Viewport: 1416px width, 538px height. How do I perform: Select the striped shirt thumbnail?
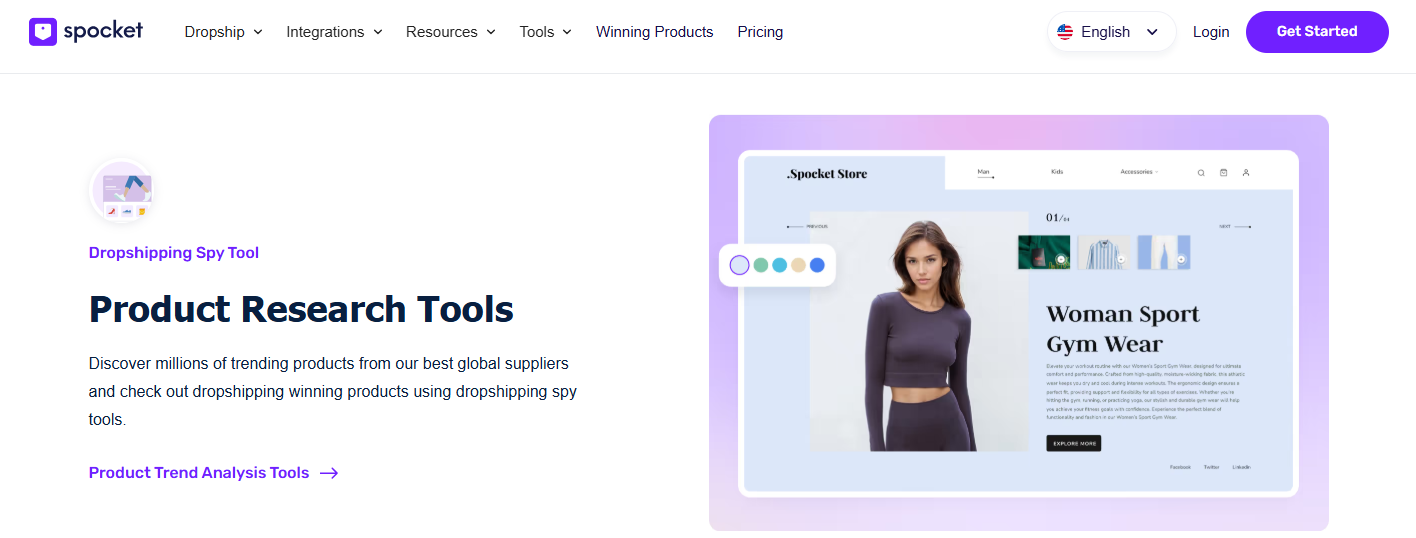coord(1104,252)
